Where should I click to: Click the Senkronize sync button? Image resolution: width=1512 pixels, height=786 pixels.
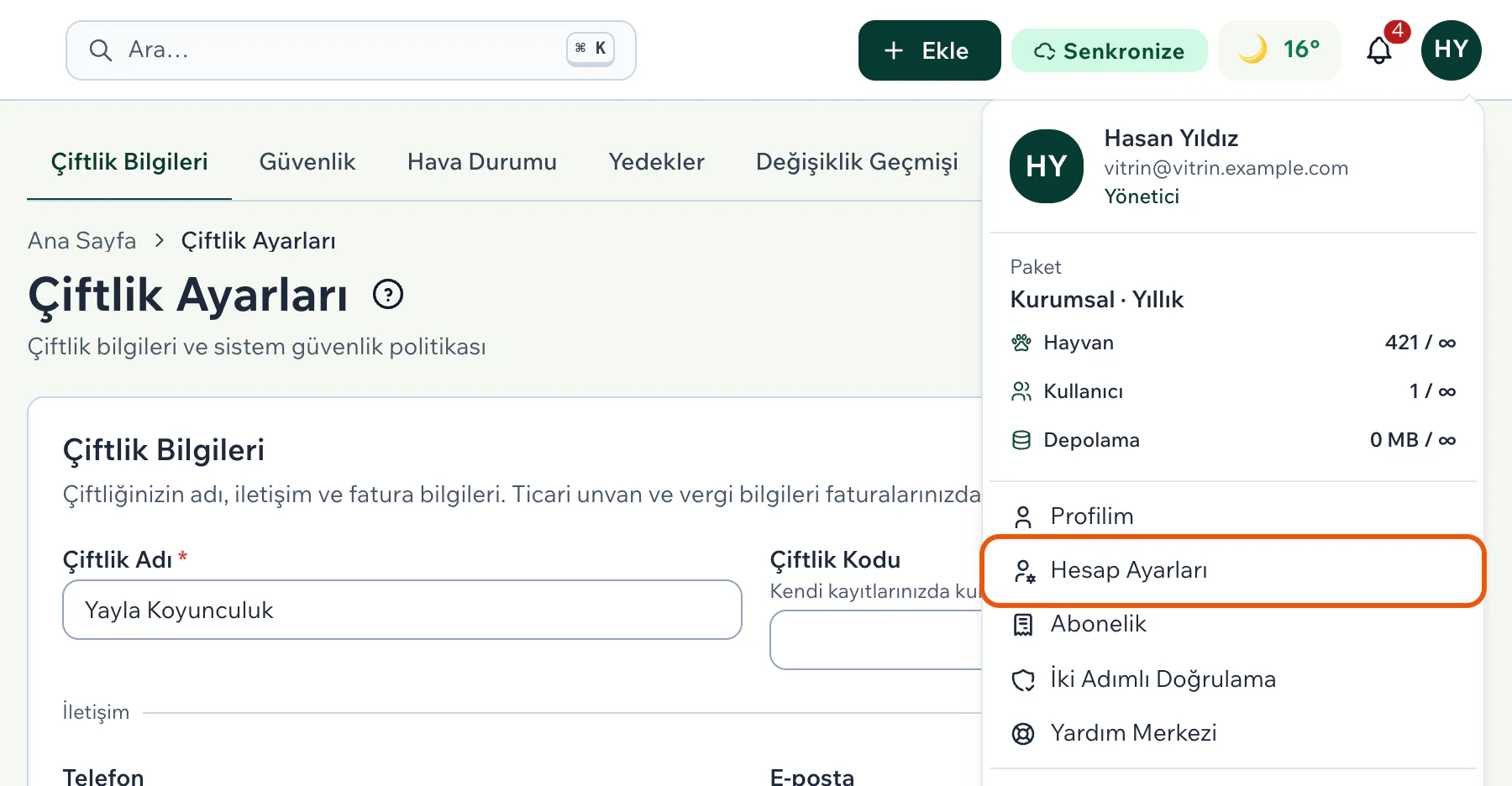point(1109,50)
